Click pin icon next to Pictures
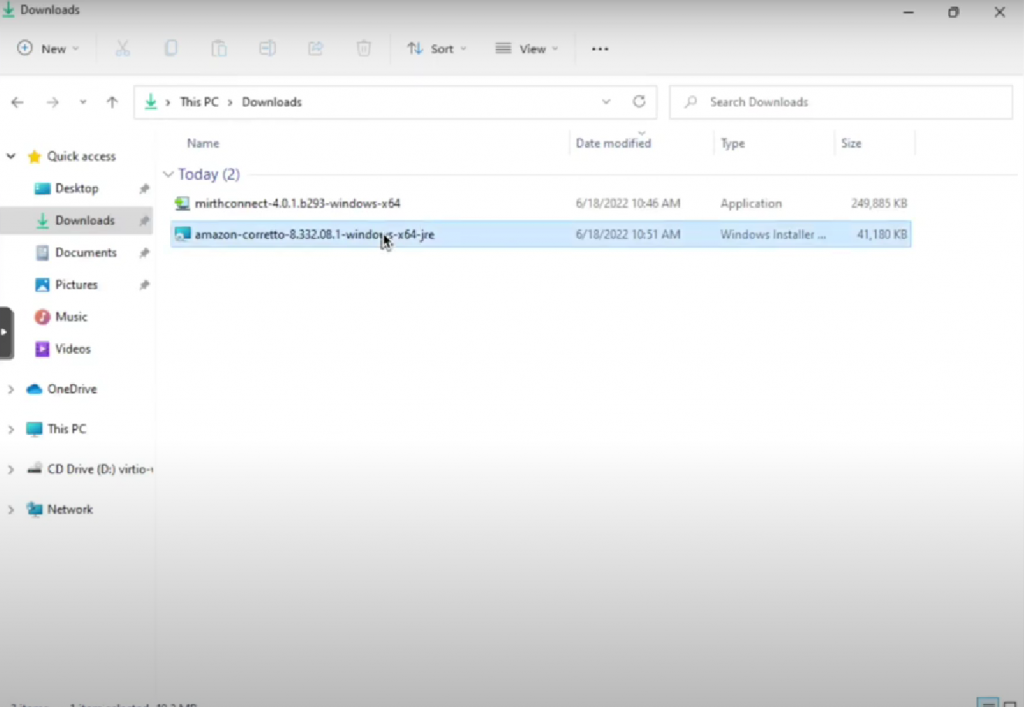This screenshot has width=1024, height=707. pos(144,285)
